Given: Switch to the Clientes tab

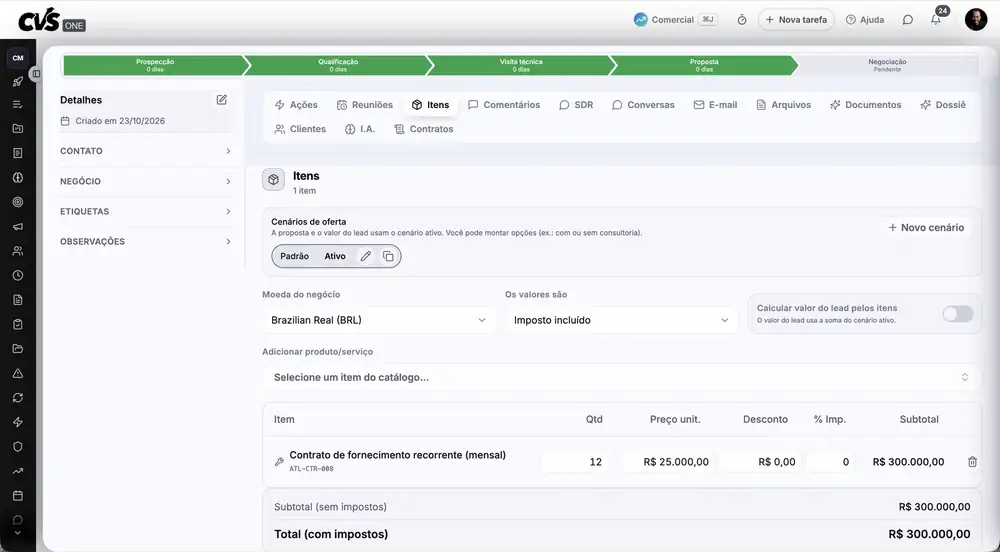Looking at the screenshot, I should click(300, 129).
